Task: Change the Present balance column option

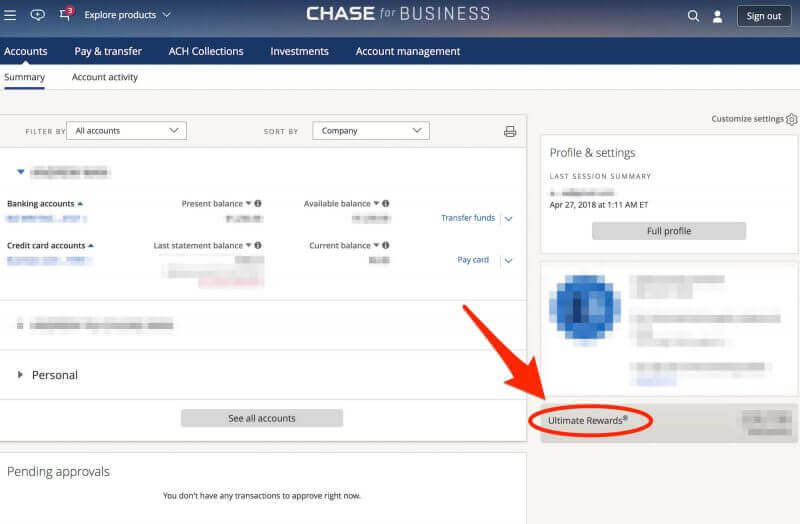Action: click(248, 203)
